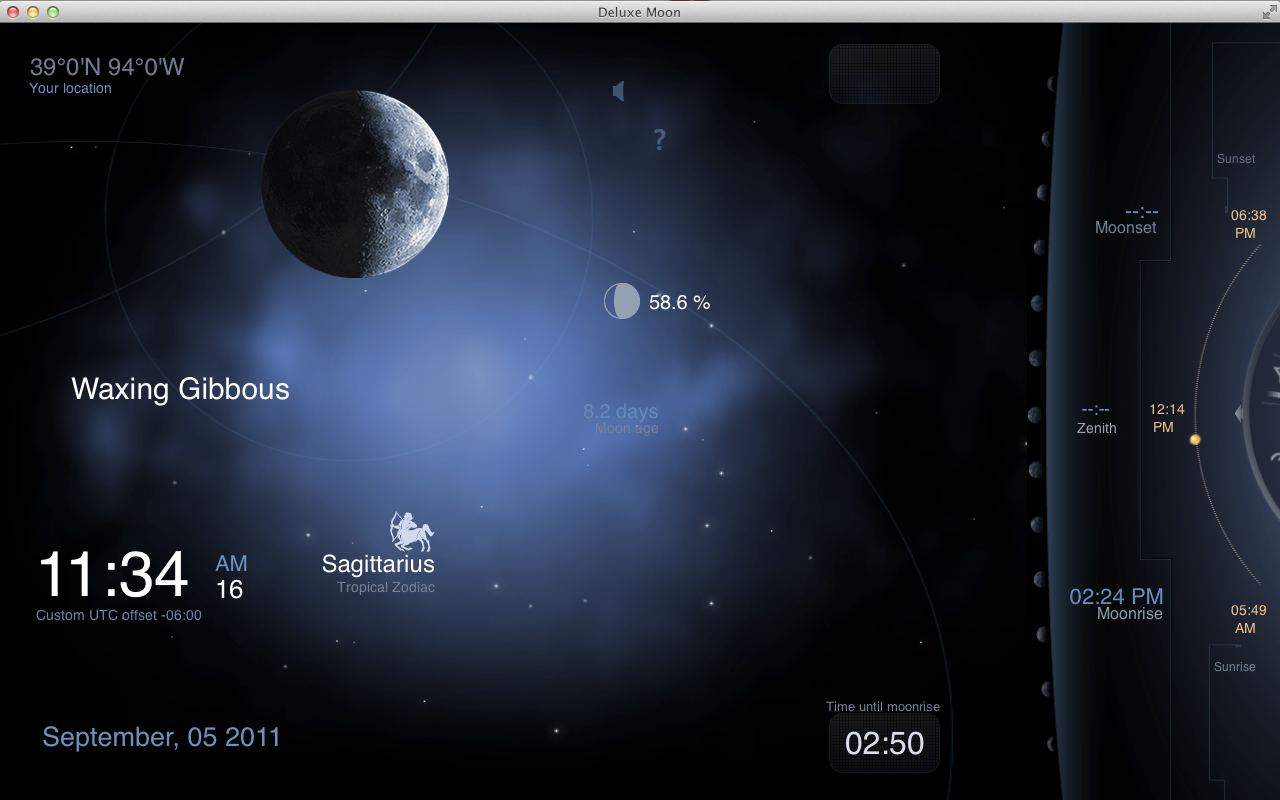The width and height of the screenshot is (1280, 800).
Task: Zoom the window with the green button
Action: coord(53,12)
